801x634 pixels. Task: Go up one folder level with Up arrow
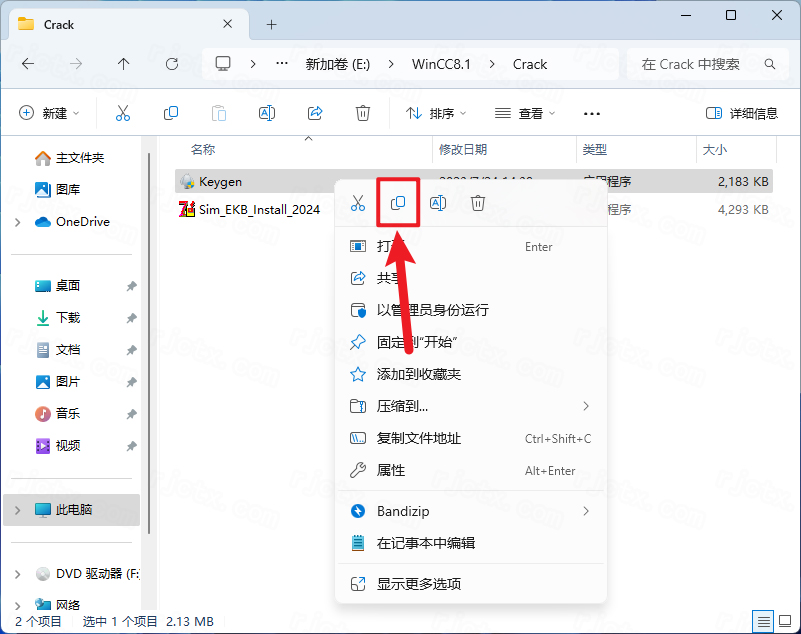(123, 64)
